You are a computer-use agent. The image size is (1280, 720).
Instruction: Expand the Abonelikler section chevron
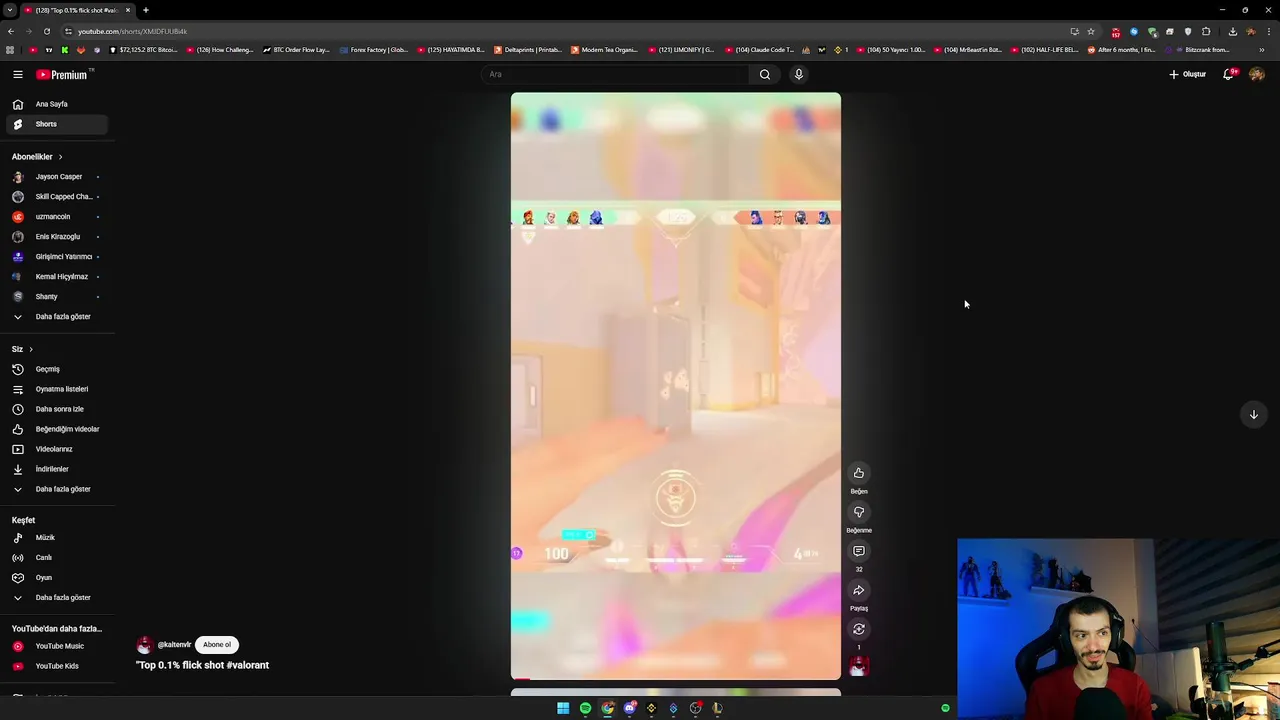click(60, 157)
